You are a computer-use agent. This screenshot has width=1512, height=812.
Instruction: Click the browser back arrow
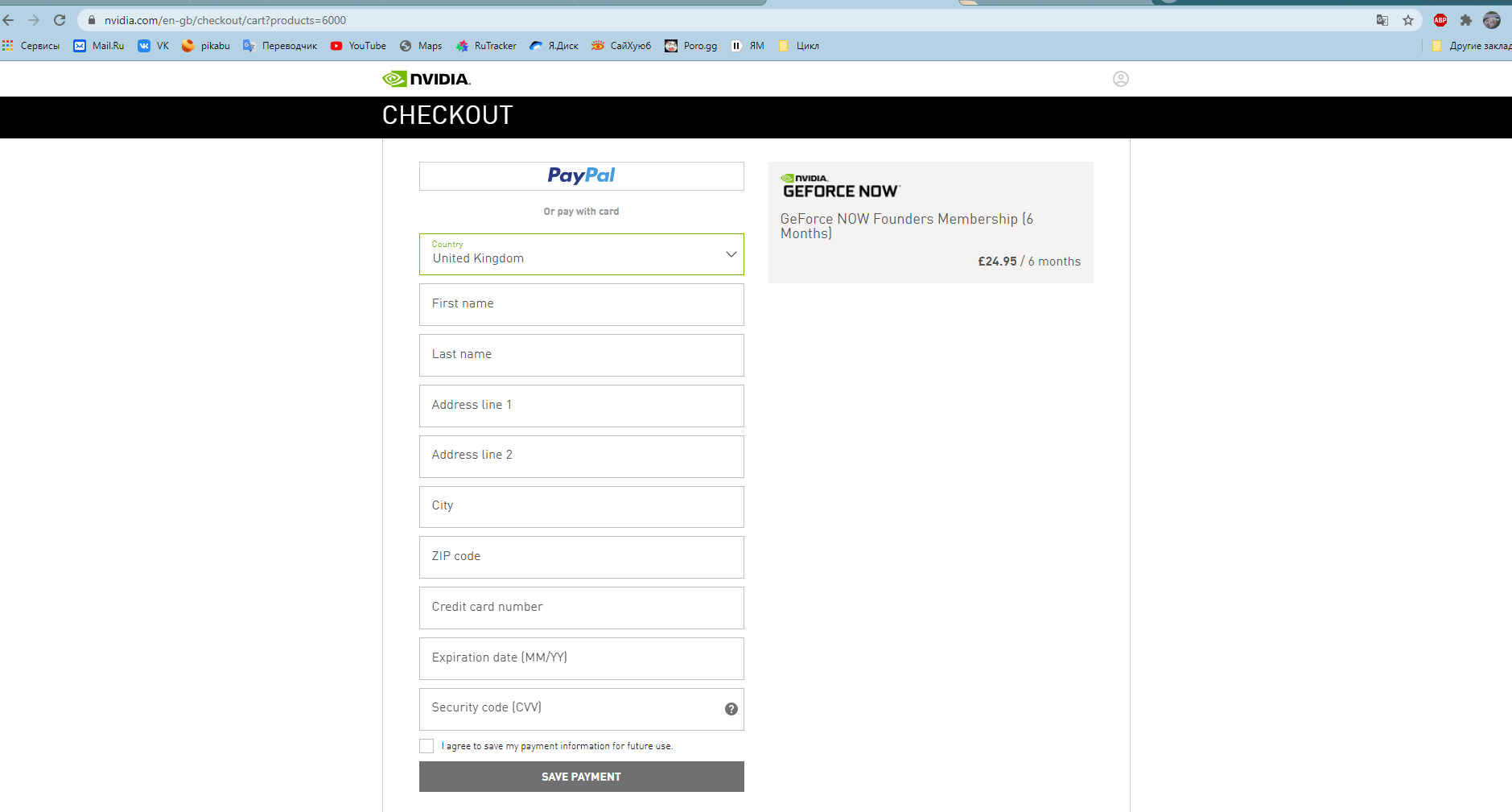[x=9, y=20]
